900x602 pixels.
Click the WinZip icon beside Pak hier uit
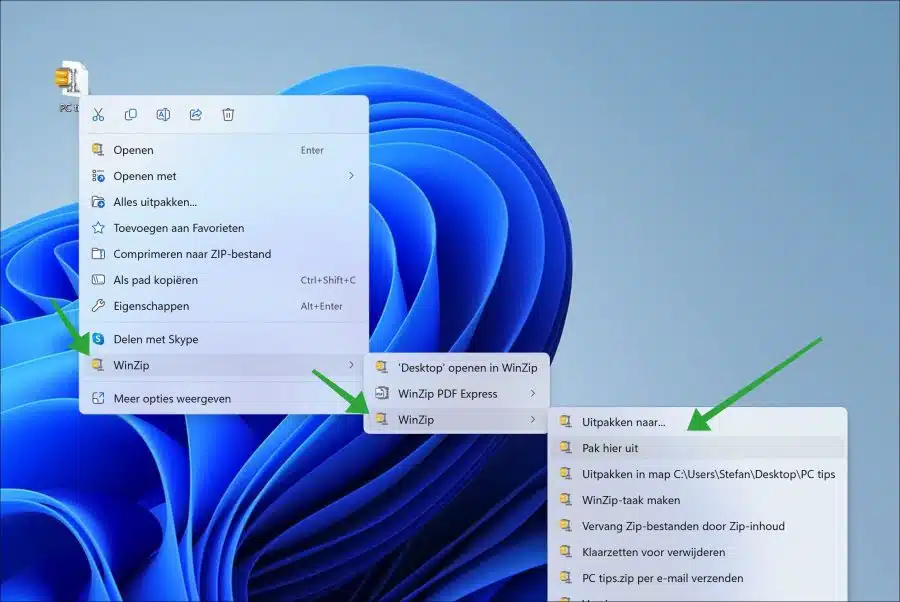click(x=566, y=447)
